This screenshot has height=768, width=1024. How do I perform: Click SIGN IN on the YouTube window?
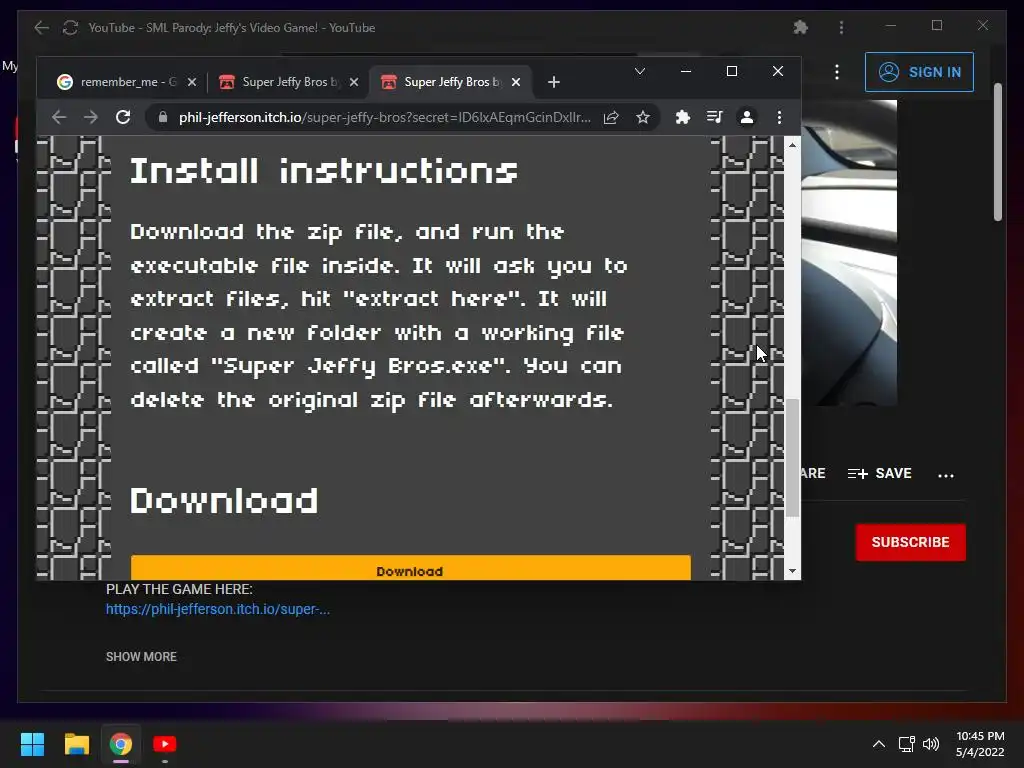pyautogui.click(x=919, y=72)
